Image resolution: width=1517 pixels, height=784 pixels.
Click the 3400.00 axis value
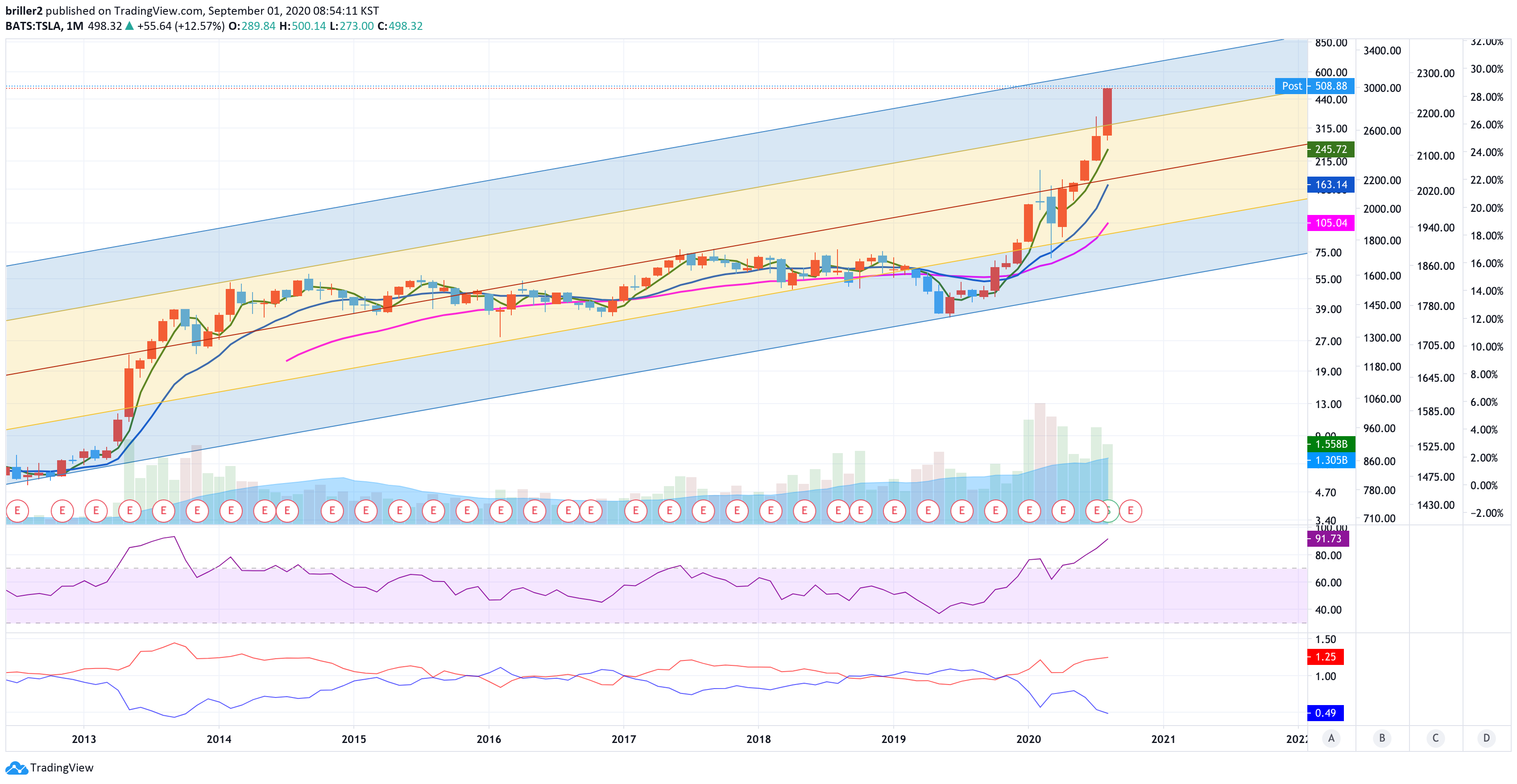1382,51
